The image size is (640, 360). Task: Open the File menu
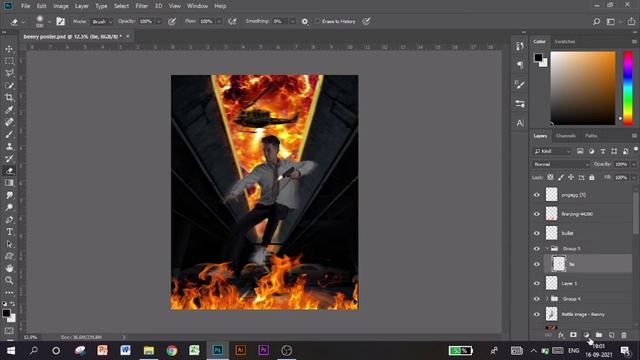coord(25,6)
